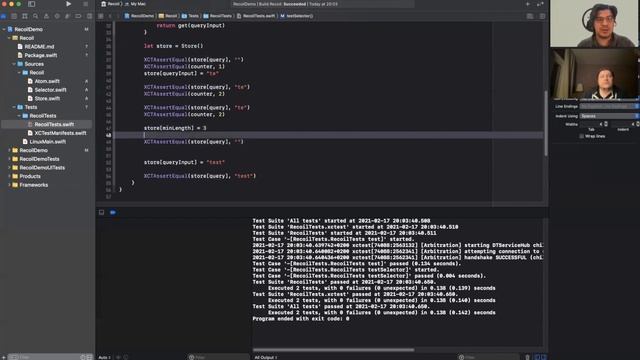Stop the running scheme
Image resolution: width=640 pixels, height=360 pixels.
coord(85,4)
